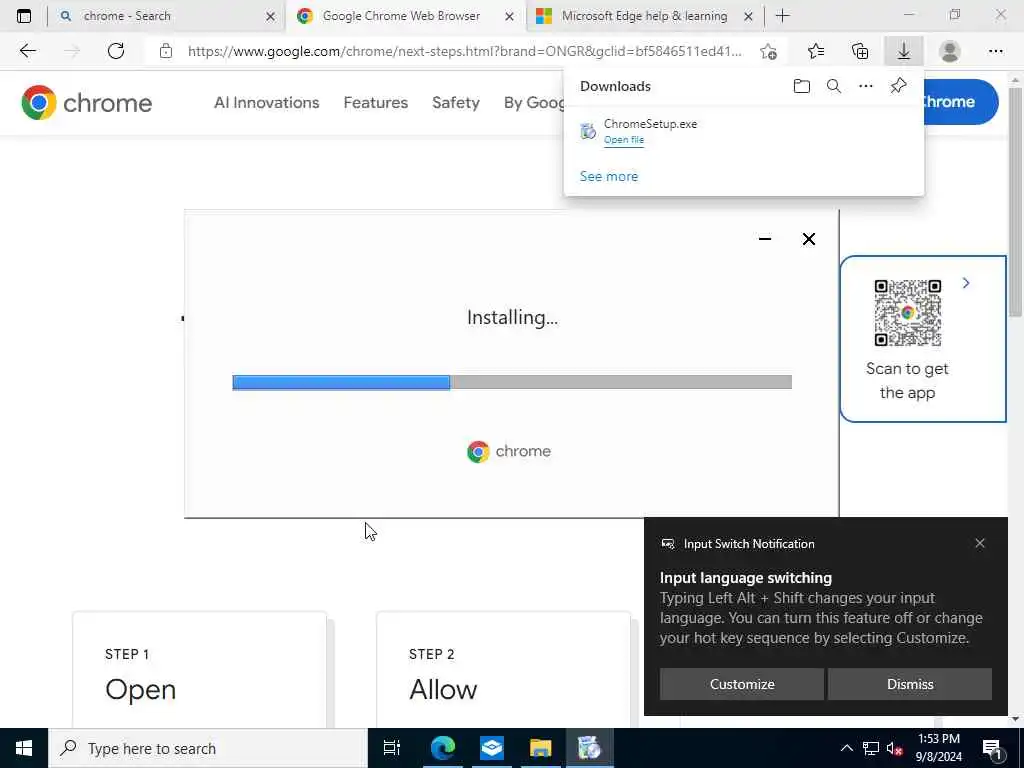Dismiss the input language notification
The width and height of the screenshot is (1024, 768).
(910, 684)
